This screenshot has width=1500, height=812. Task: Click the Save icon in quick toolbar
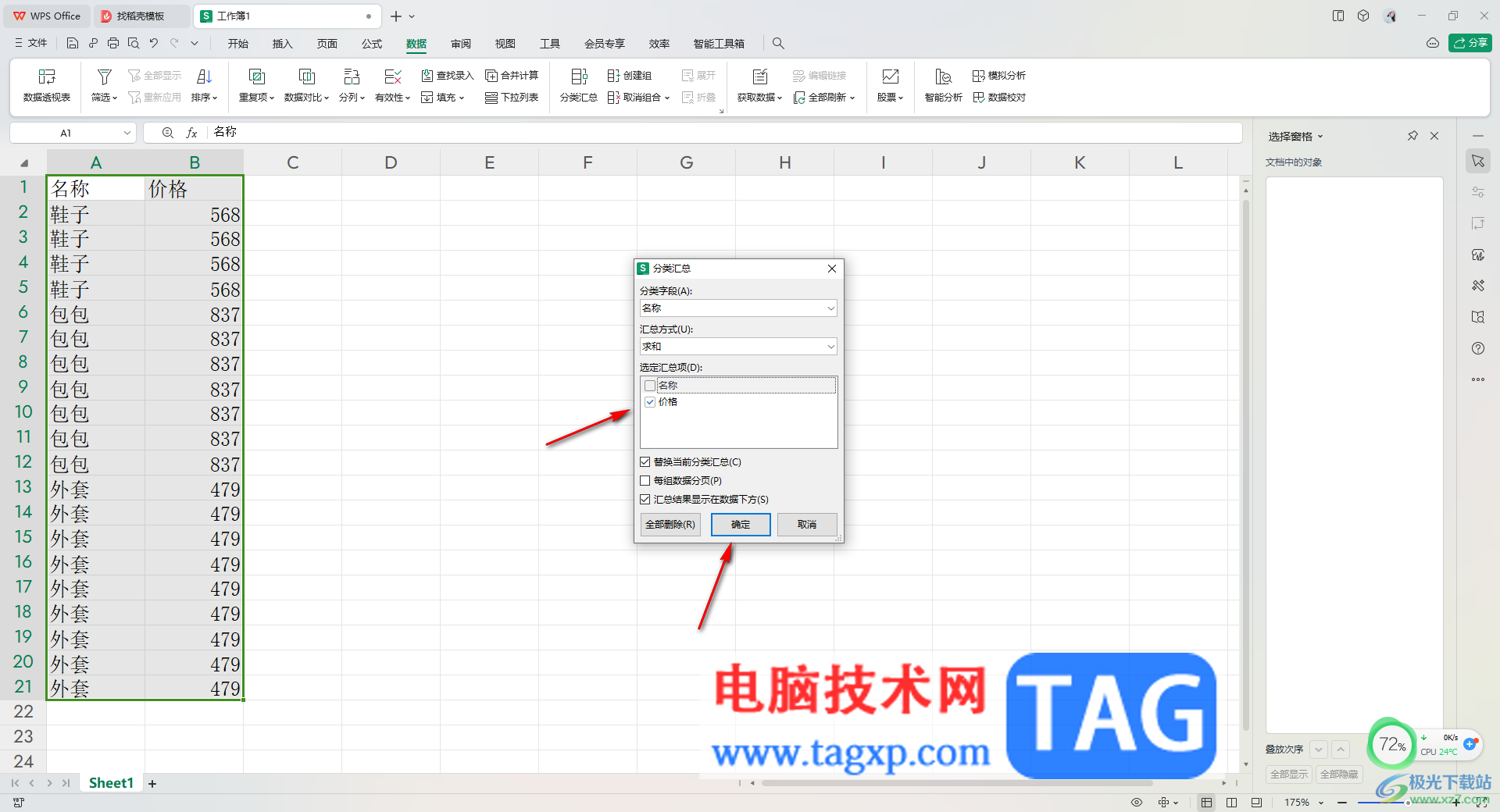coord(73,43)
